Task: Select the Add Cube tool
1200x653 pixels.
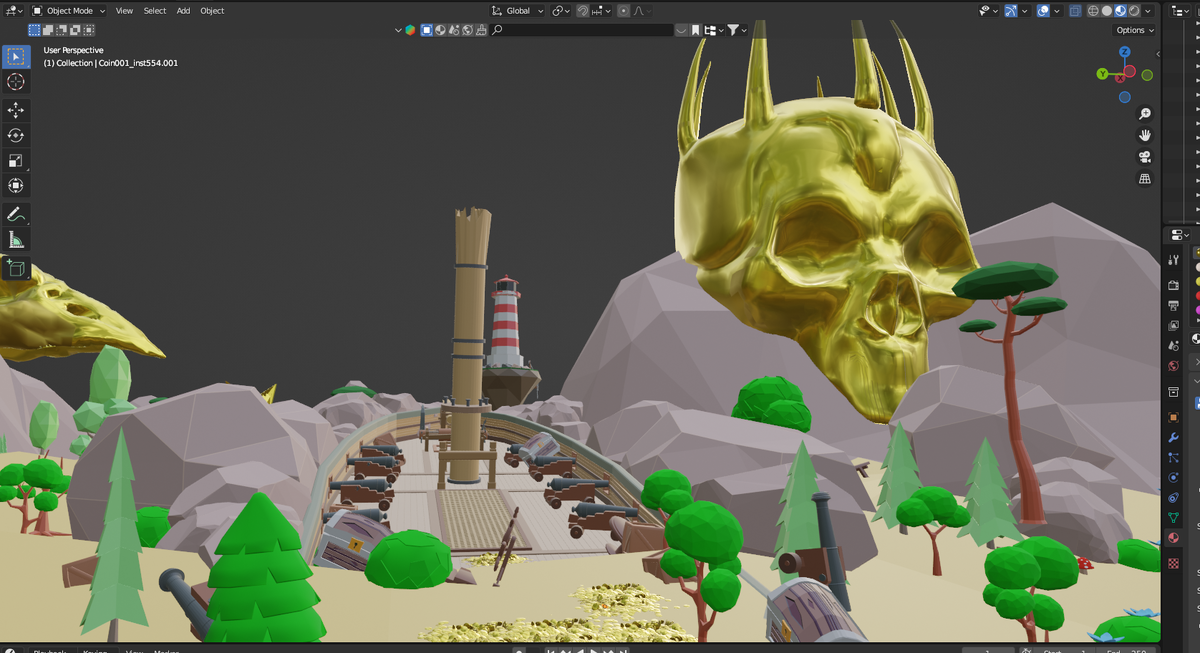Action: [16, 268]
